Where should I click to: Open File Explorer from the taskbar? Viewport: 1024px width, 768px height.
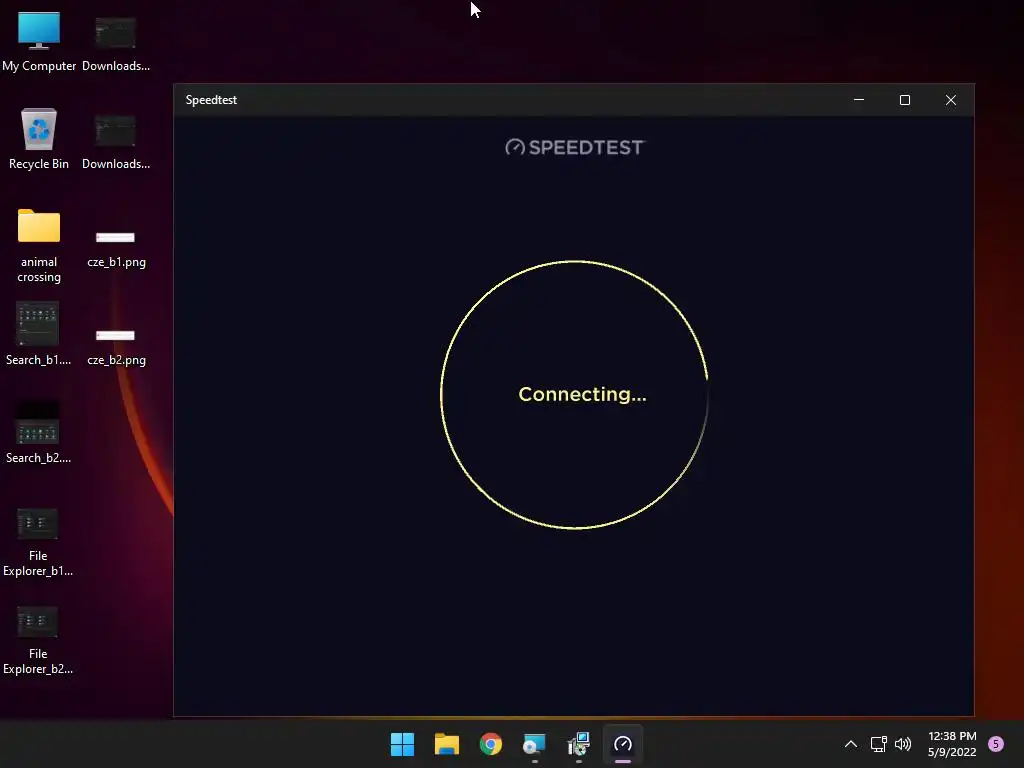pyautogui.click(x=447, y=744)
